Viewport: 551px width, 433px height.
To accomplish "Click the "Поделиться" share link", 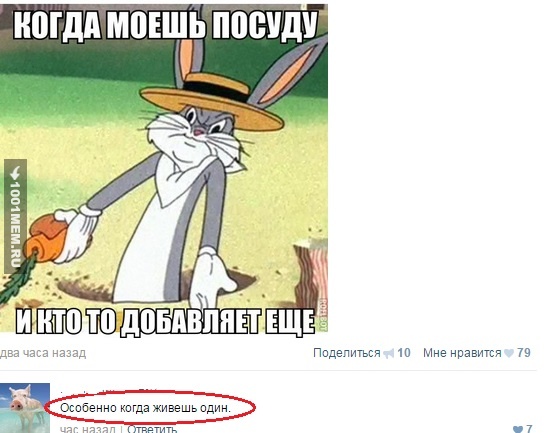I will 347,353.
